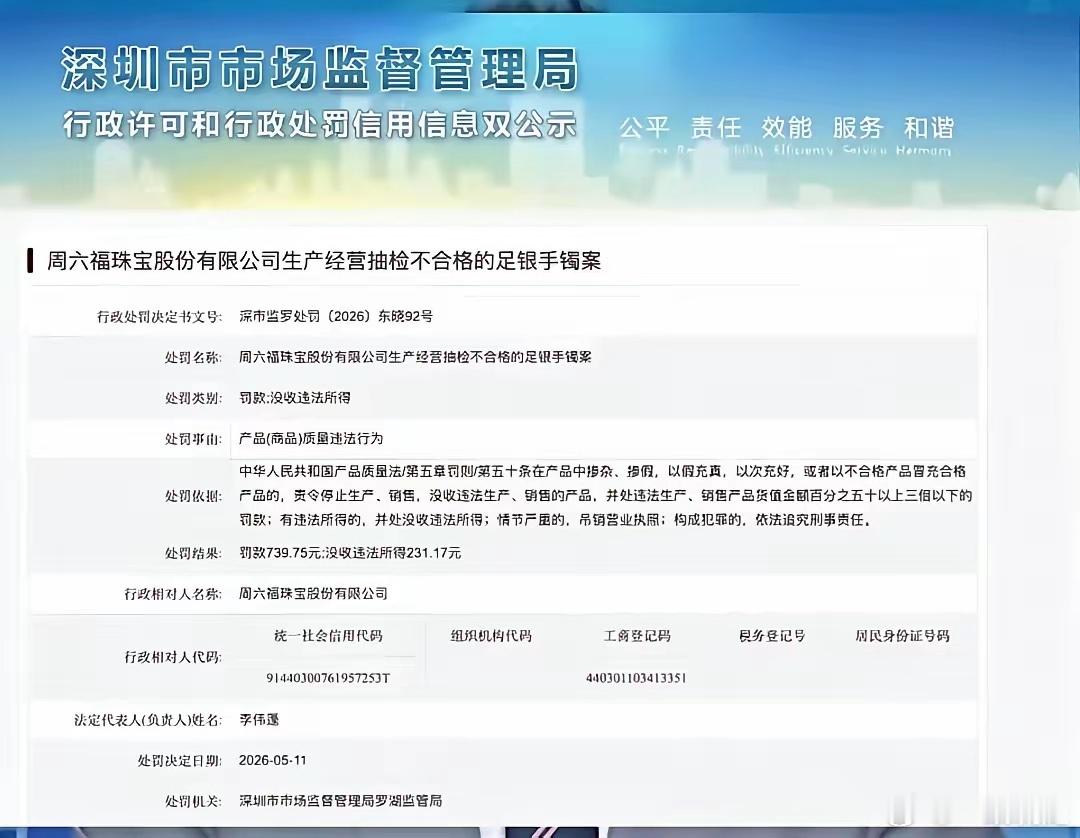This screenshot has height=838, width=1080.
Task: Click the credit code 91440300761957253T
Action: tap(328, 678)
